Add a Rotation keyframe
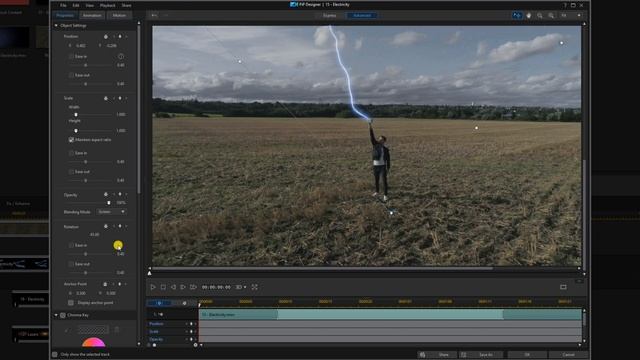Image resolution: width=640 pixels, height=360 pixels. 120,227
